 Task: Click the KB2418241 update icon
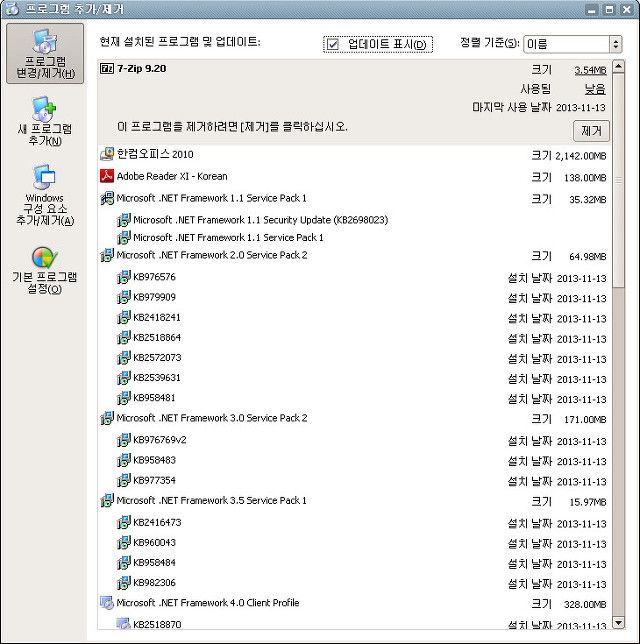(123, 317)
